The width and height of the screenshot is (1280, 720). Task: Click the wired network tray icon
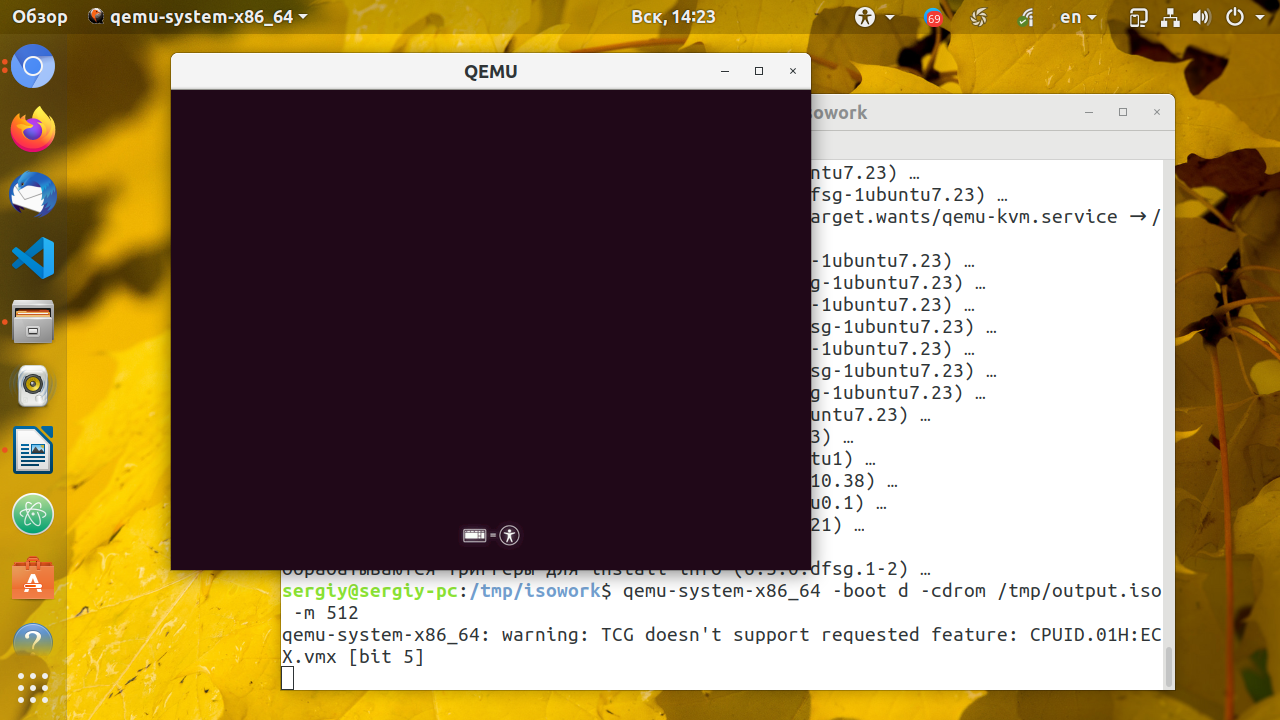1170,17
